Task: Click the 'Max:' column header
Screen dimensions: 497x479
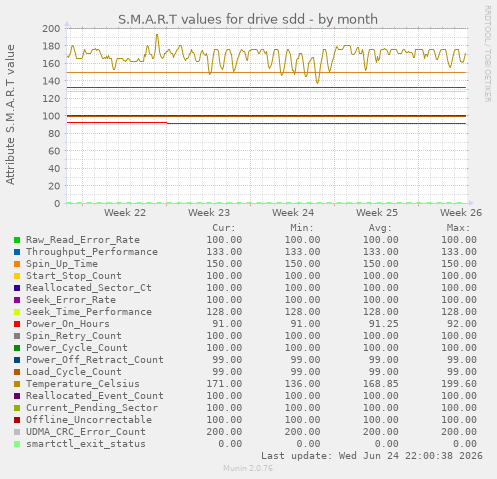Action: tap(458, 228)
